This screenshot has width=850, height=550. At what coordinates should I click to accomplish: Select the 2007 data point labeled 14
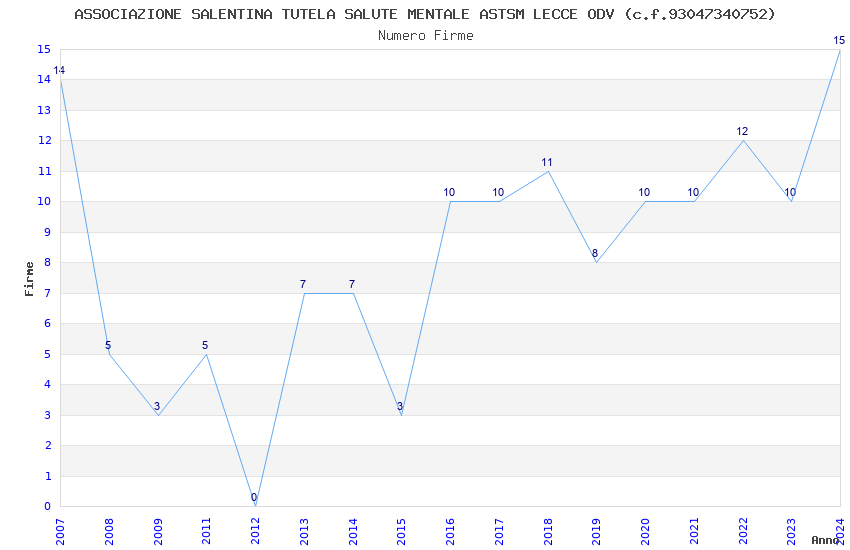click(60, 80)
